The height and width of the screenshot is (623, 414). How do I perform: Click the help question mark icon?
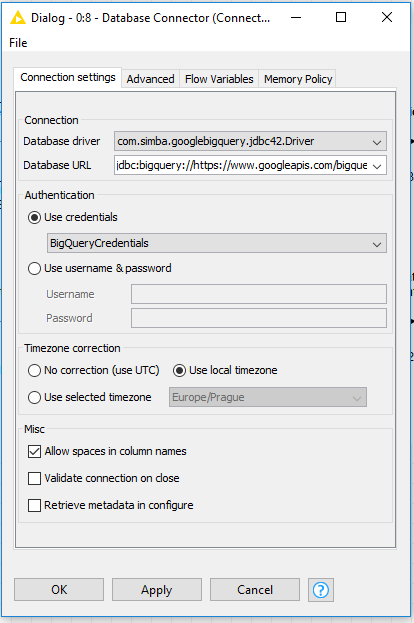click(x=321, y=590)
